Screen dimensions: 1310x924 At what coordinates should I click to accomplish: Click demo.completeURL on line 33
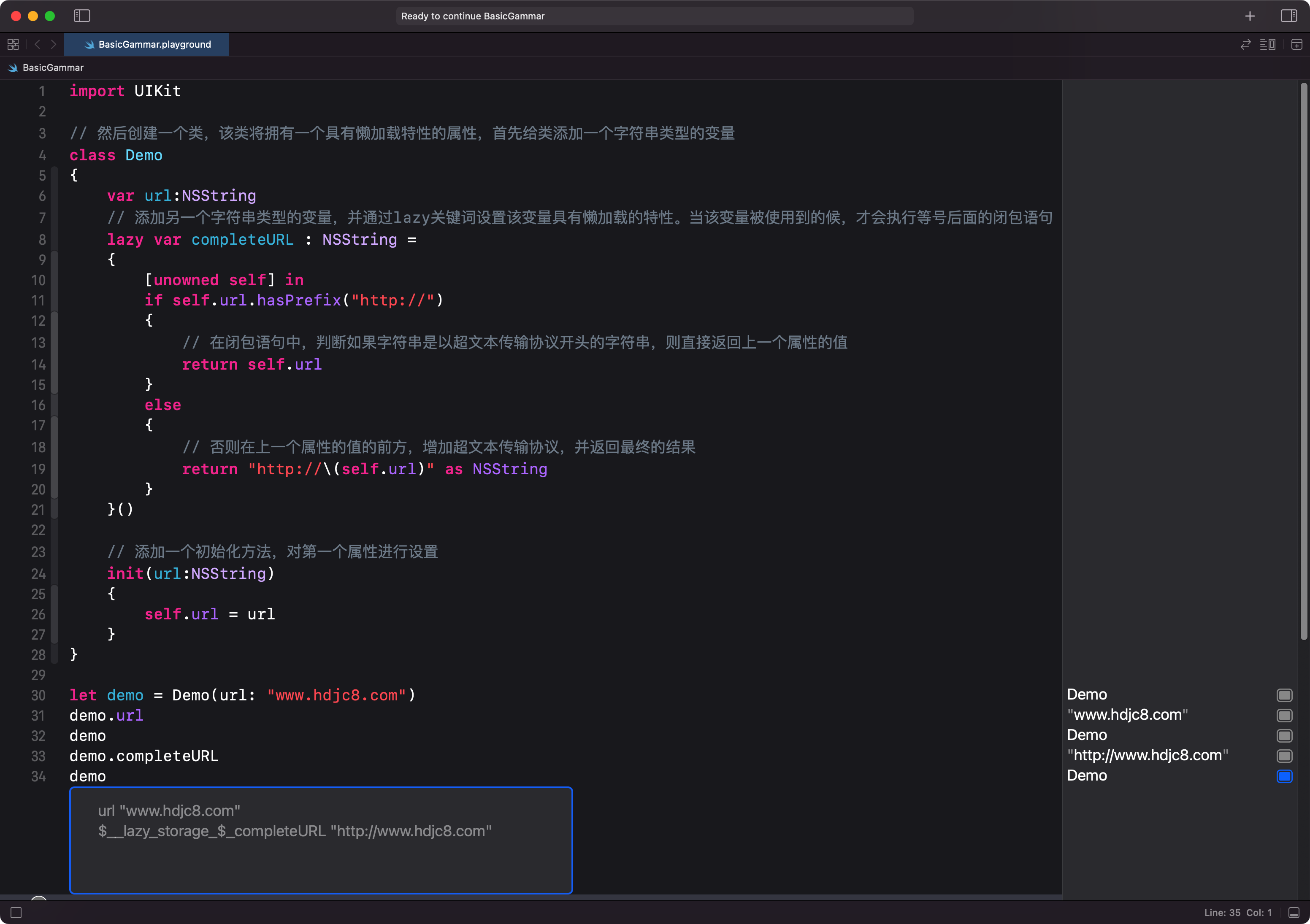(144, 756)
